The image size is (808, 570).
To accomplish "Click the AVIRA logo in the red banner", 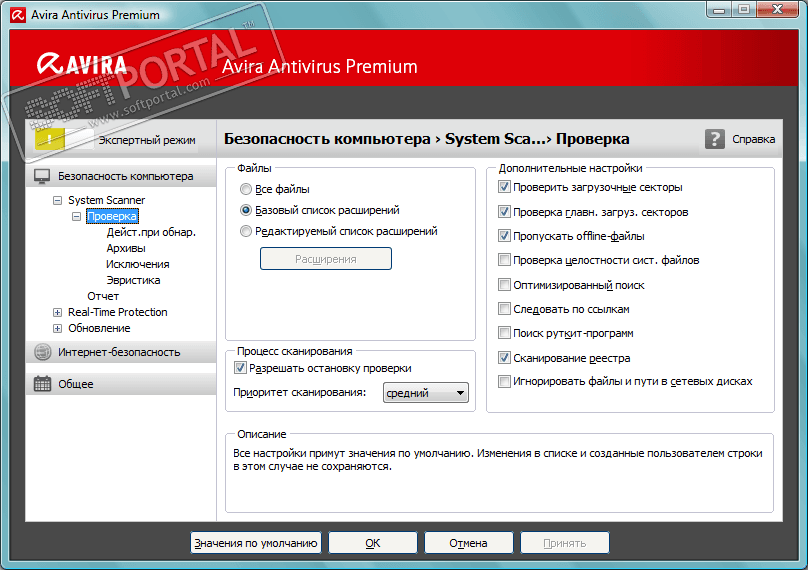I will (82, 65).
